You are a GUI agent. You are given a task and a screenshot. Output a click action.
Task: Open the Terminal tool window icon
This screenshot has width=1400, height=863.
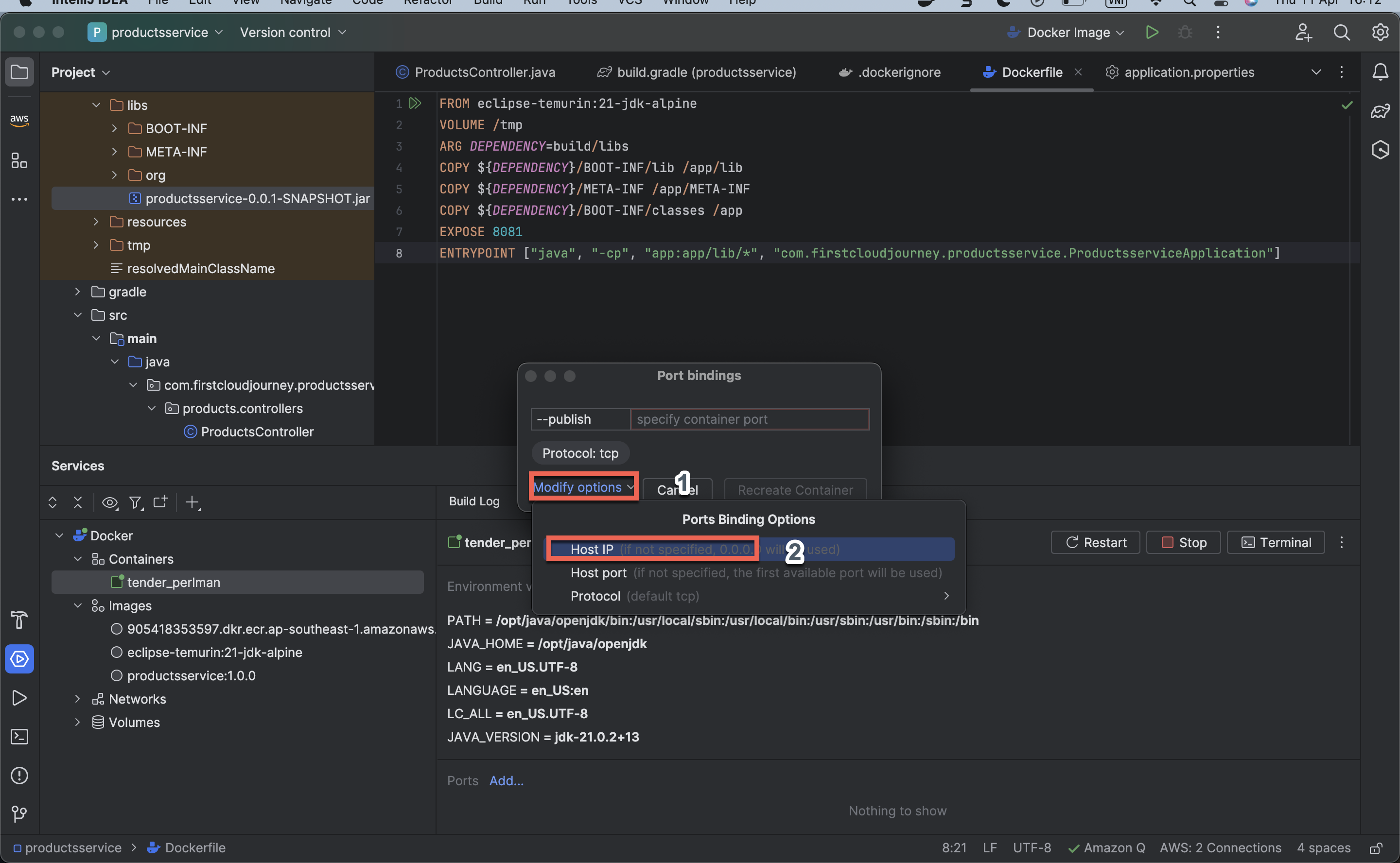19,737
